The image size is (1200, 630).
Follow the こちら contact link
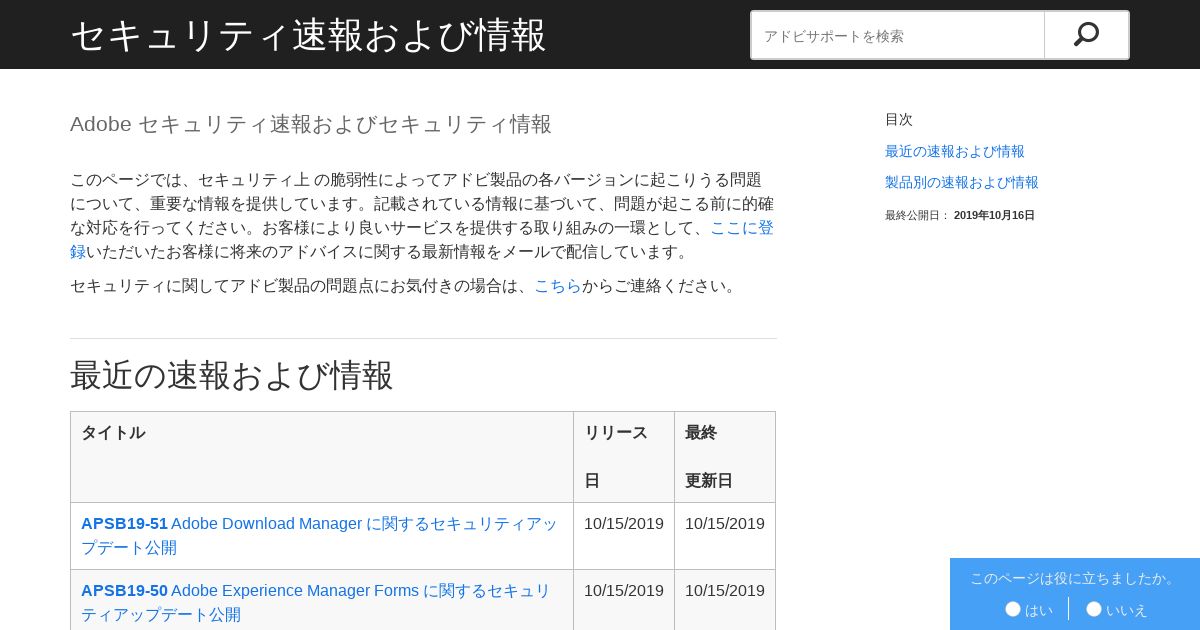coord(558,285)
